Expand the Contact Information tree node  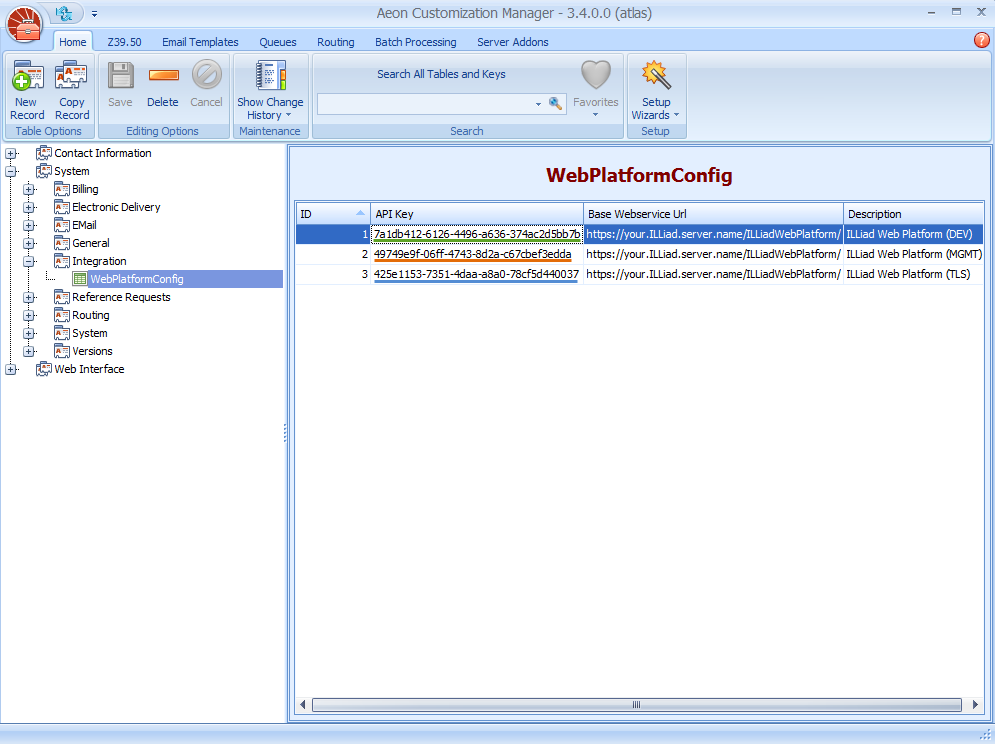click(x=11, y=153)
